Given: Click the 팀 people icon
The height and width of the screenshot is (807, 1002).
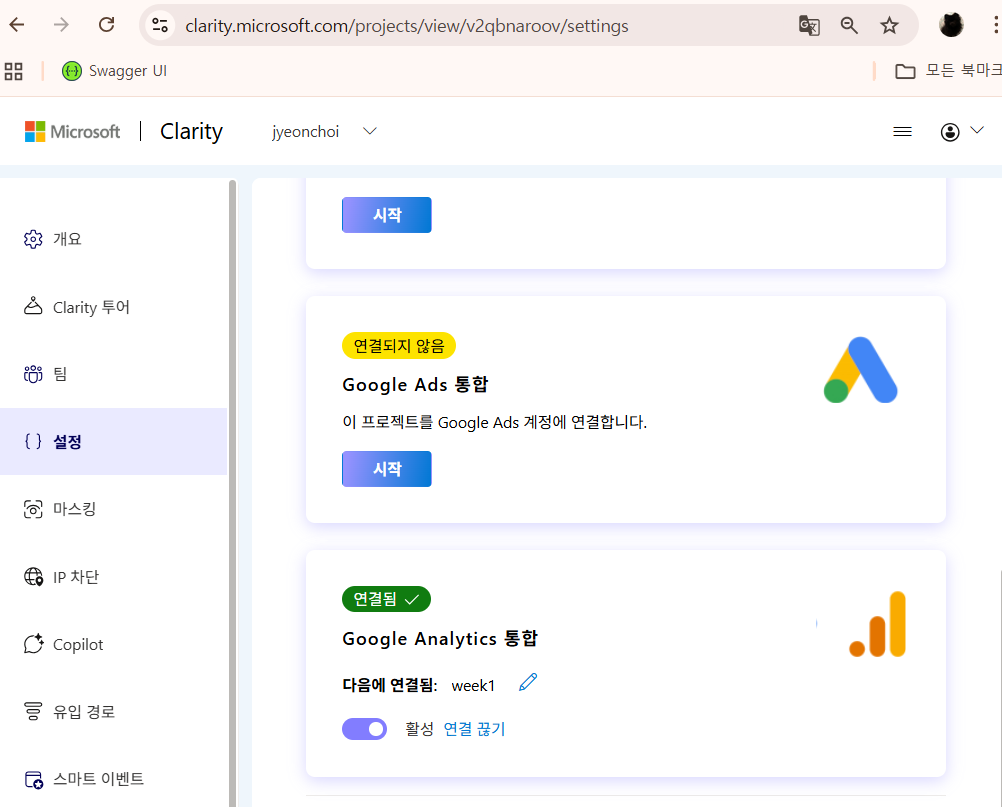Looking at the screenshot, I should 33,374.
